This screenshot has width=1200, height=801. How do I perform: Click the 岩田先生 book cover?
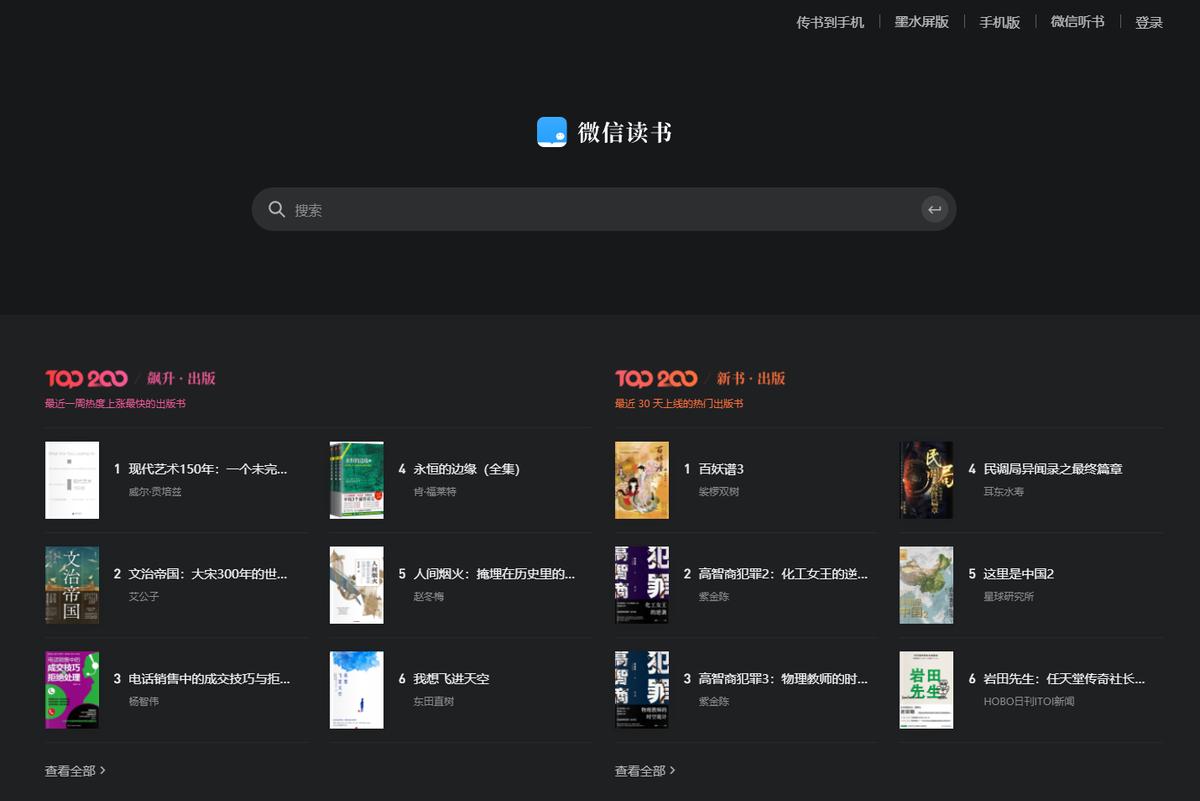click(926, 689)
